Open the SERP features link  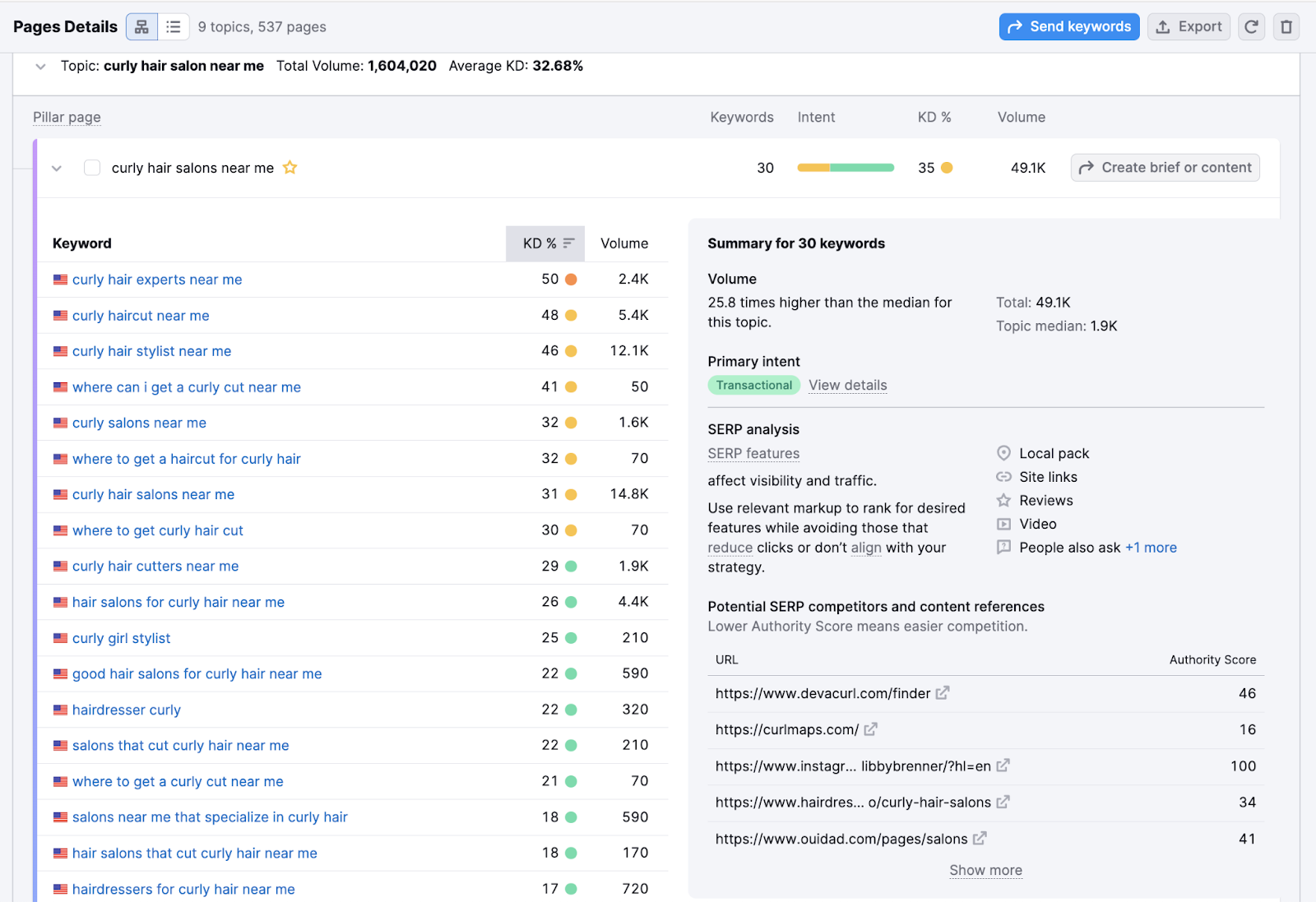coord(753,453)
